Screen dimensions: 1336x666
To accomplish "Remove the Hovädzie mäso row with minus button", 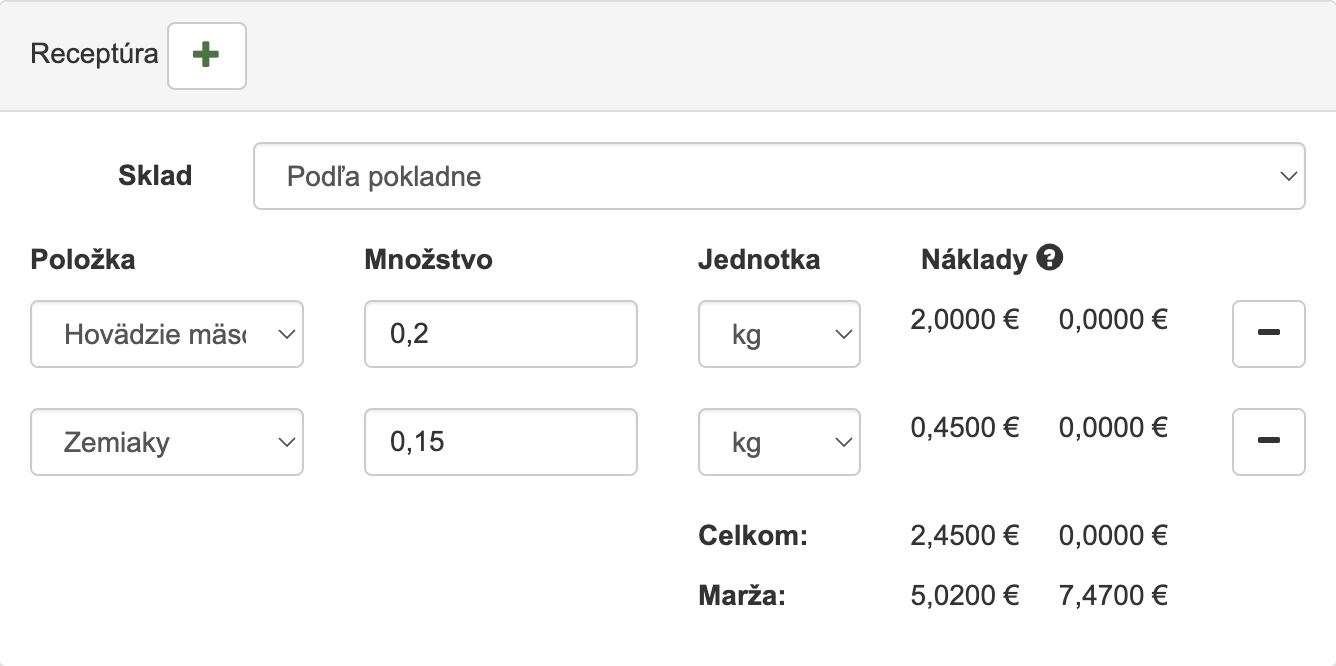I will click(x=1268, y=334).
